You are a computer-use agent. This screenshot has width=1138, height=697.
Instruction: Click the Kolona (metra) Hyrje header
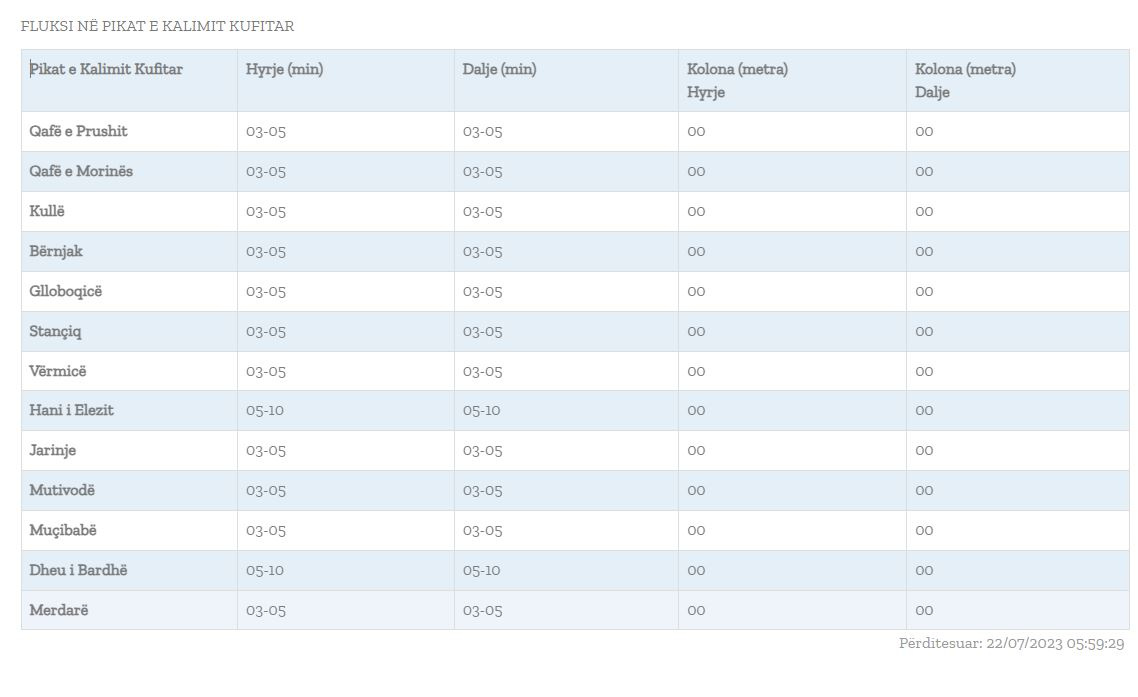(737, 80)
